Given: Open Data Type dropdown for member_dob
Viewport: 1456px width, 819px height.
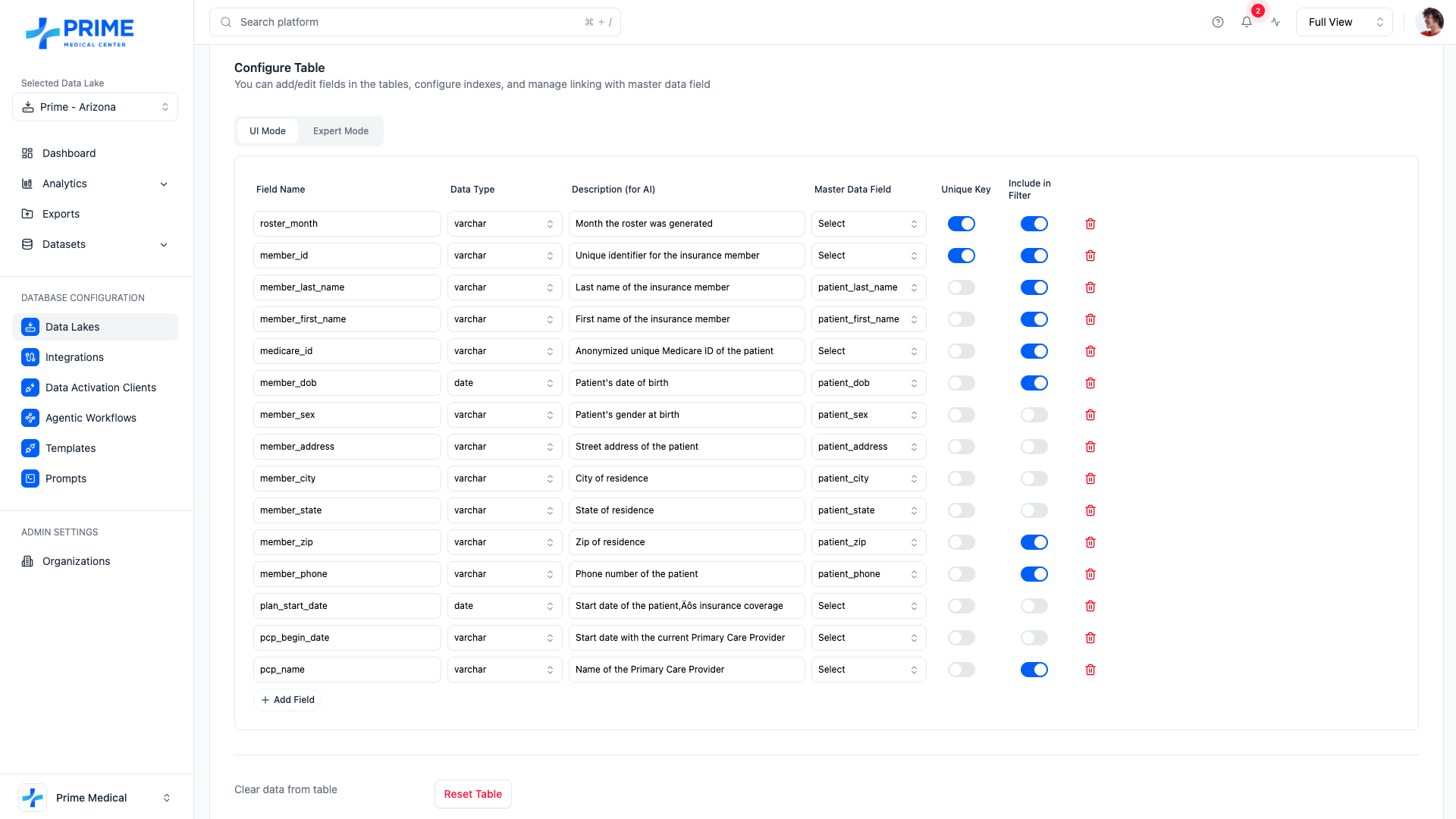Looking at the screenshot, I should pos(504,383).
